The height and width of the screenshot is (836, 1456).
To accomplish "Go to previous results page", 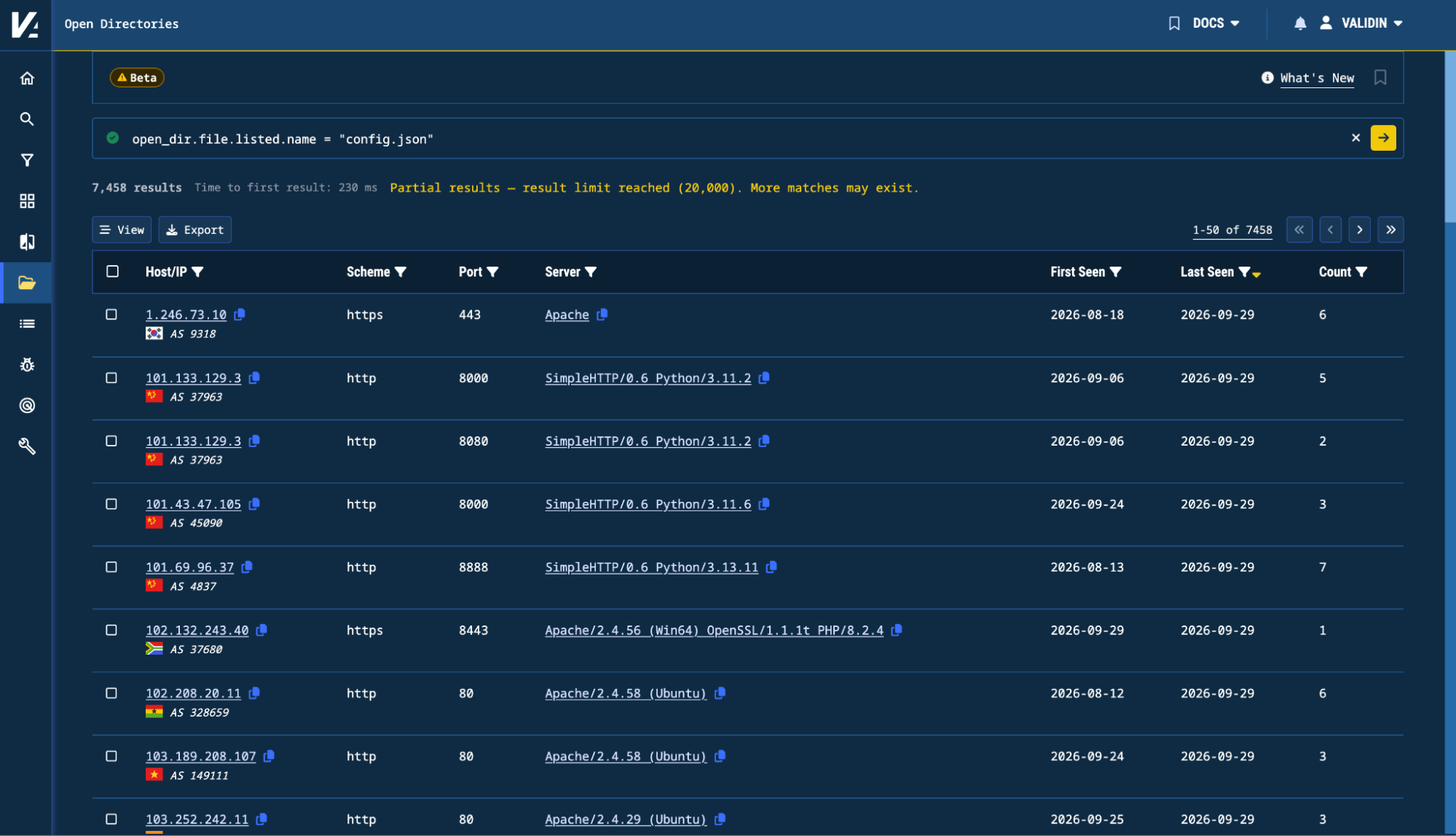I will [x=1330, y=230].
